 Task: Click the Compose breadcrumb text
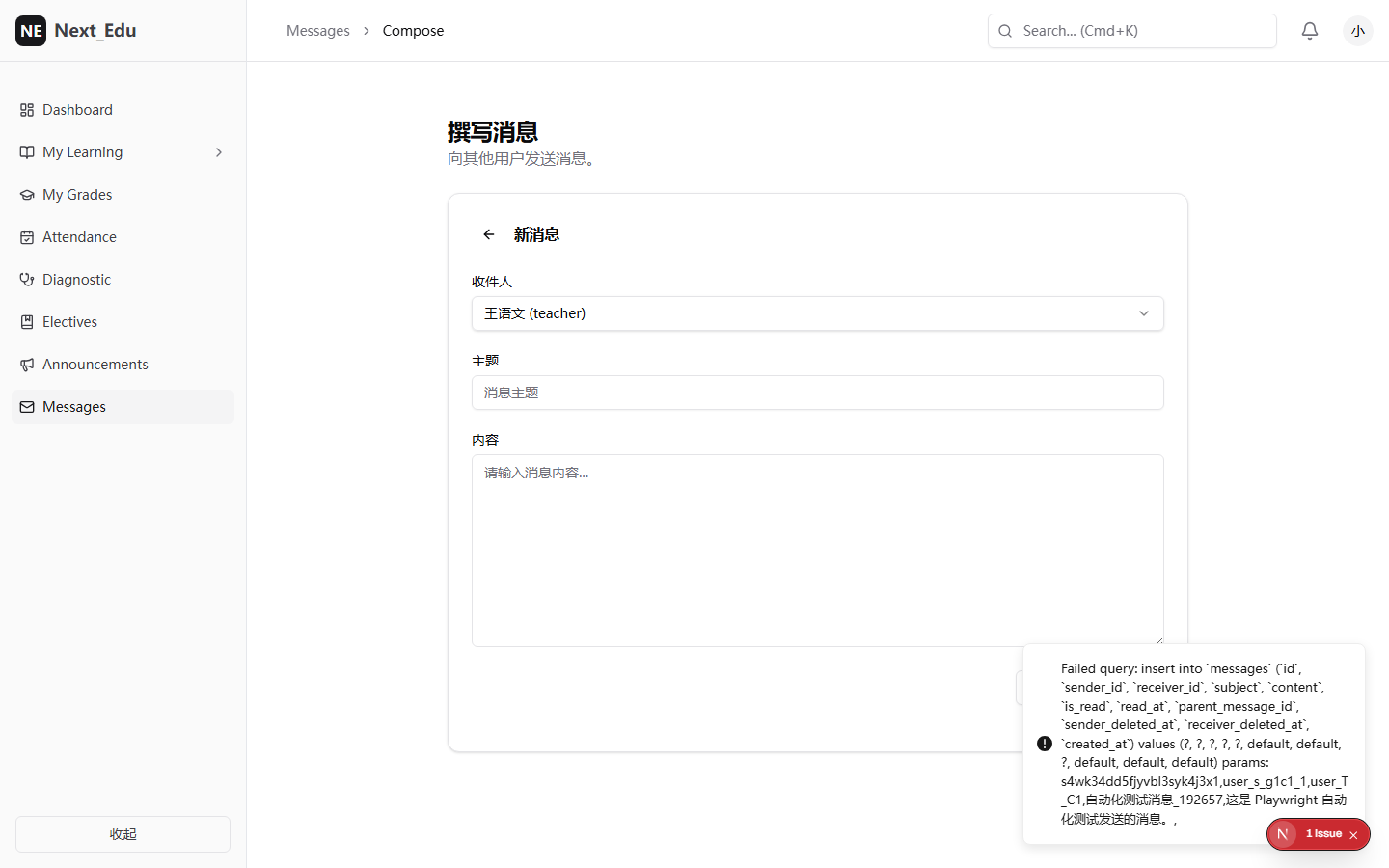pos(413,31)
